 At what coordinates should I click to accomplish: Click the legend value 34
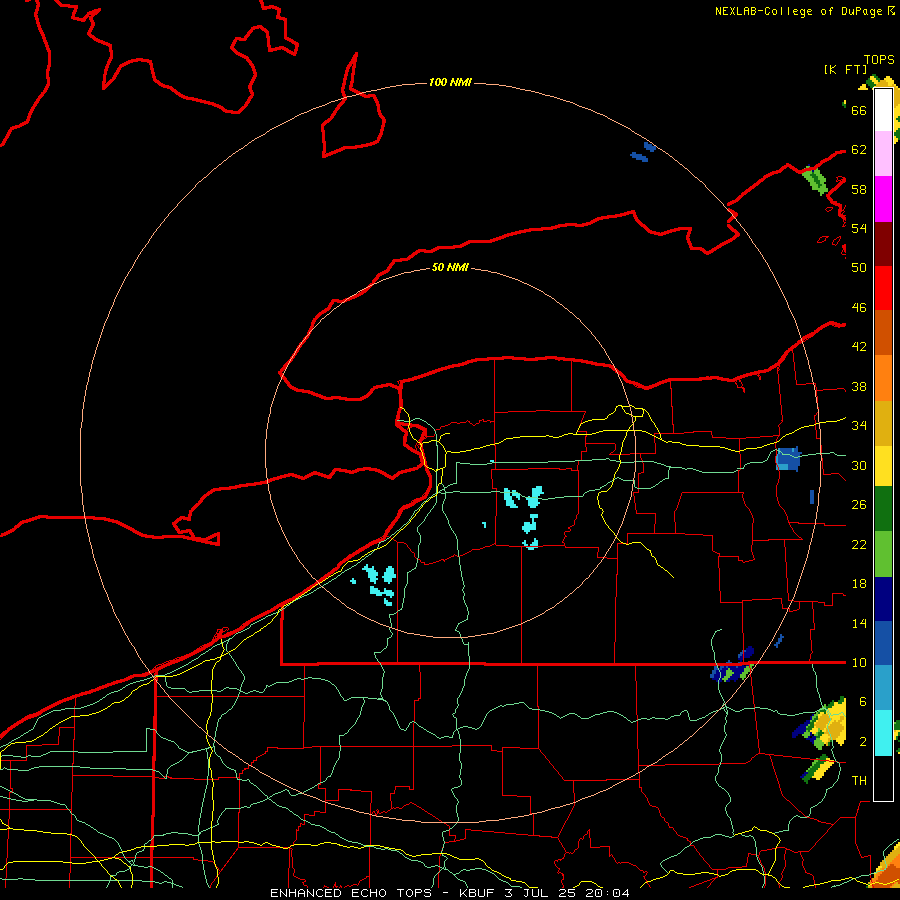(x=859, y=426)
